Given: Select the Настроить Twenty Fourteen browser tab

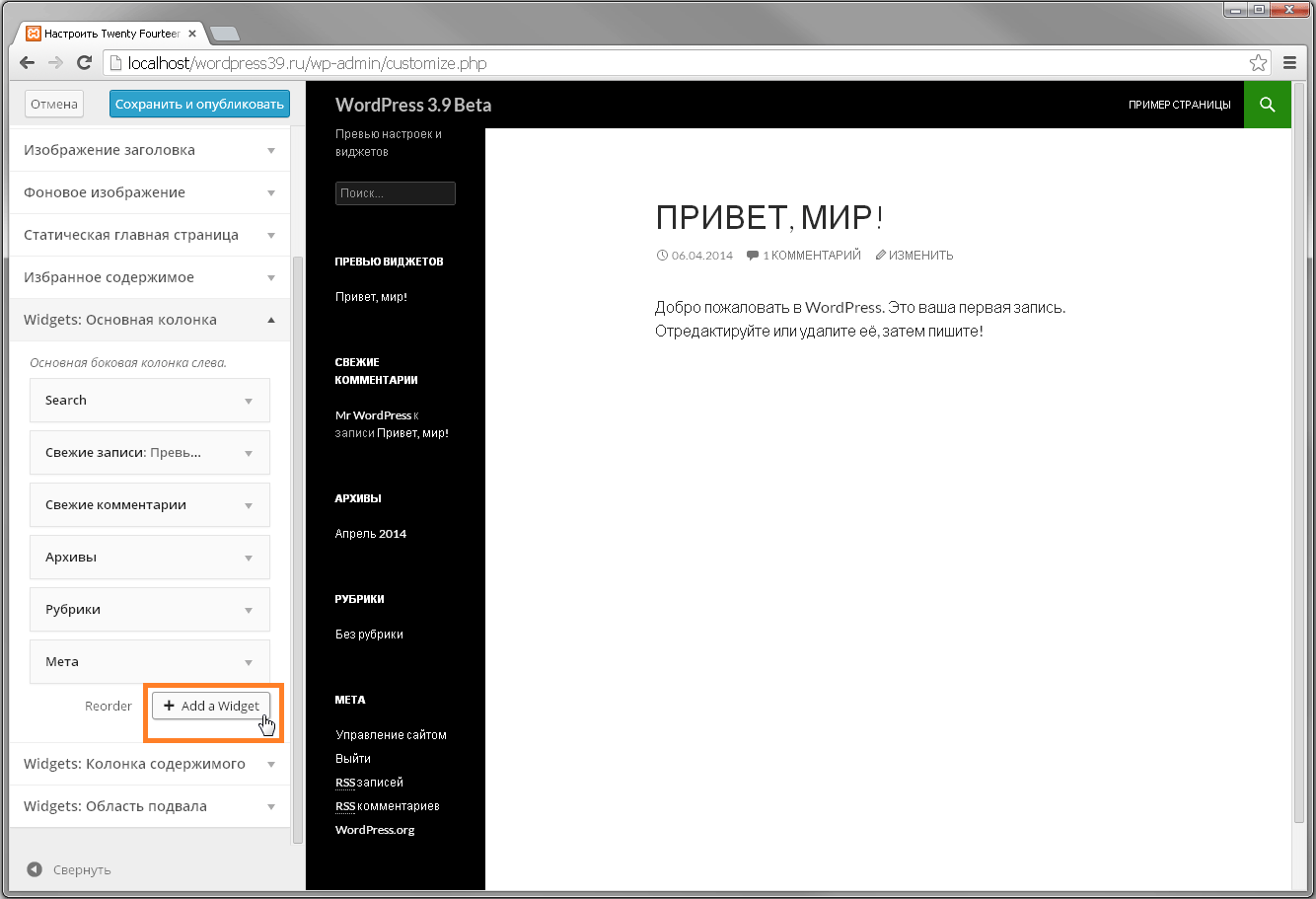Looking at the screenshot, I should [x=112, y=34].
